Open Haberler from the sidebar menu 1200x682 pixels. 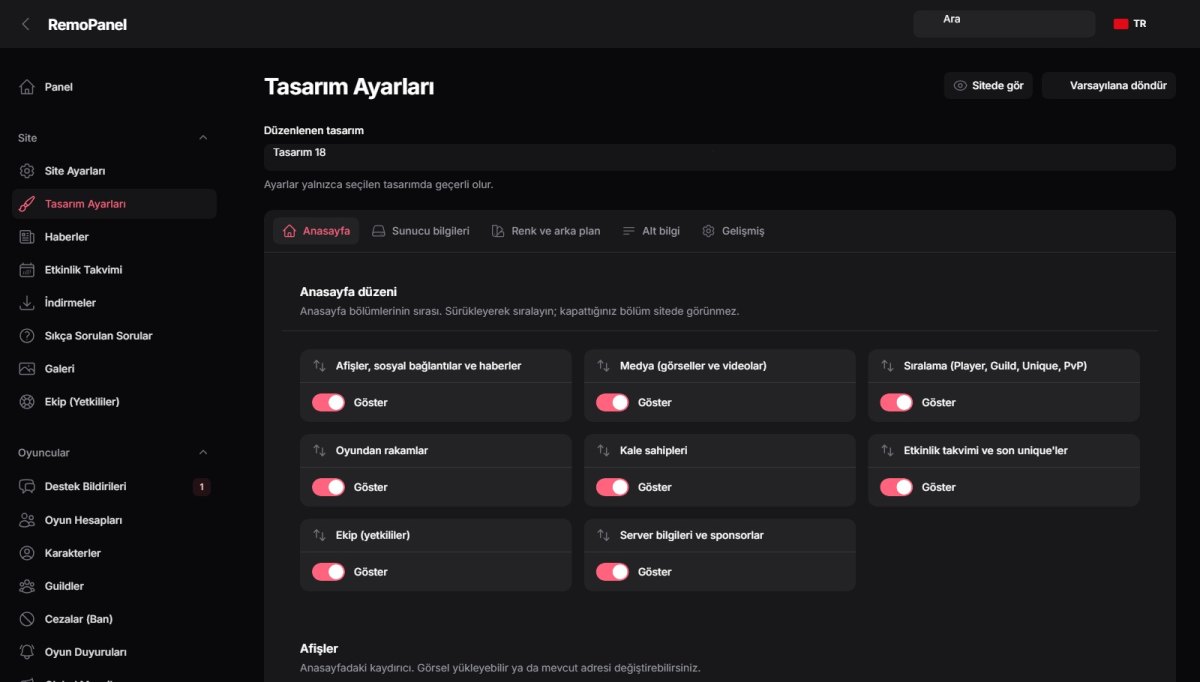click(x=114, y=237)
